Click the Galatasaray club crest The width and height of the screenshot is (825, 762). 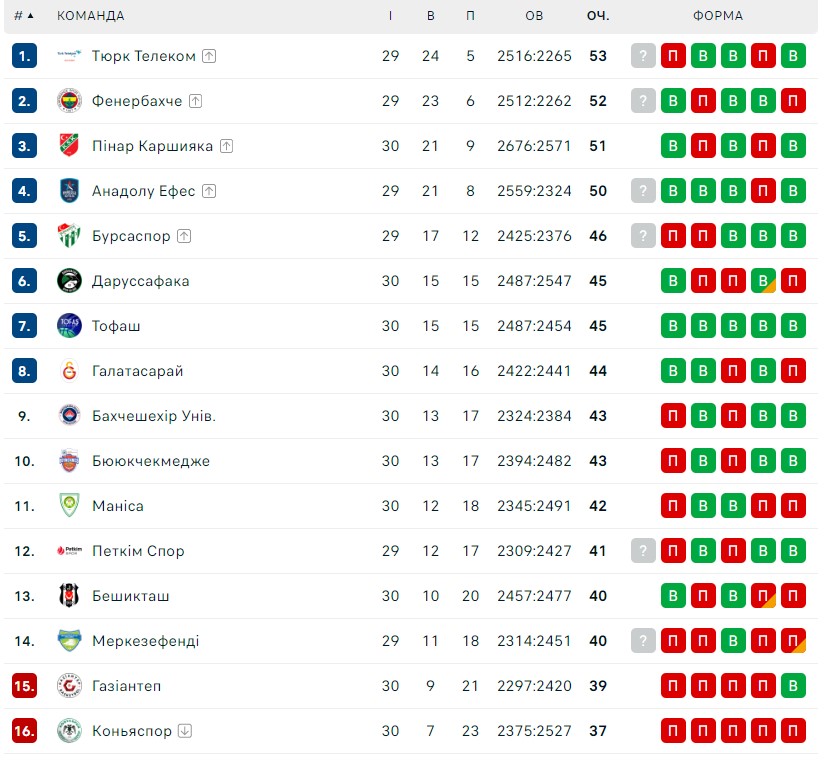(69, 371)
